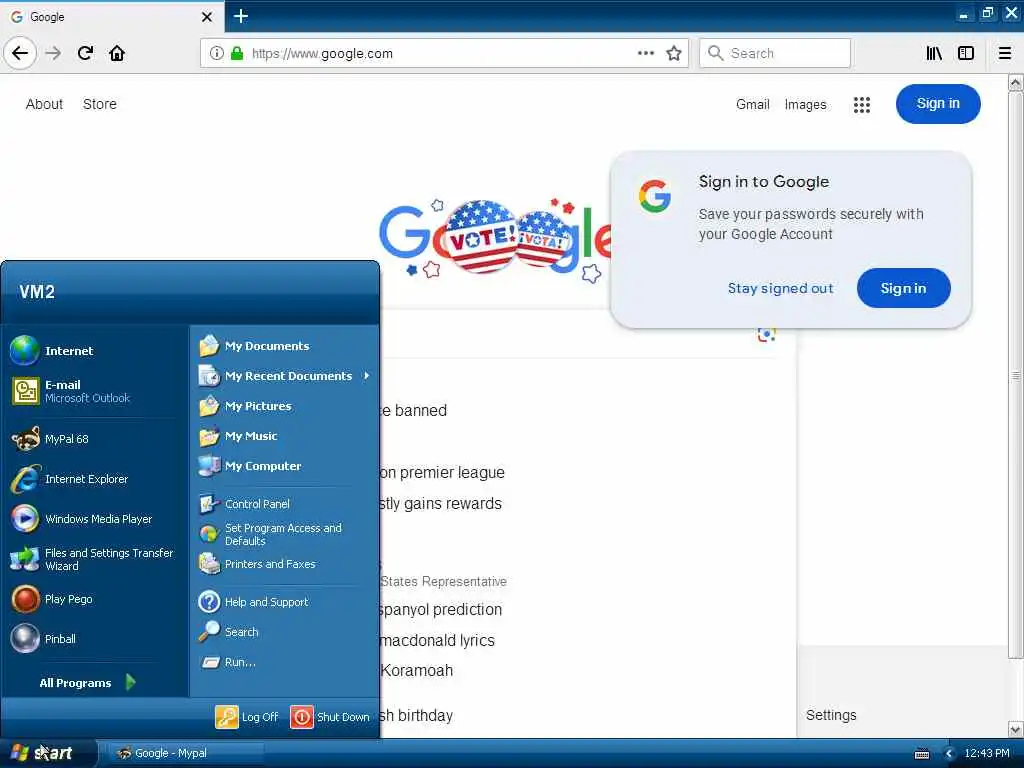Bookmark this page with star icon
The width and height of the screenshot is (1024, 768).
click(674, 53)
